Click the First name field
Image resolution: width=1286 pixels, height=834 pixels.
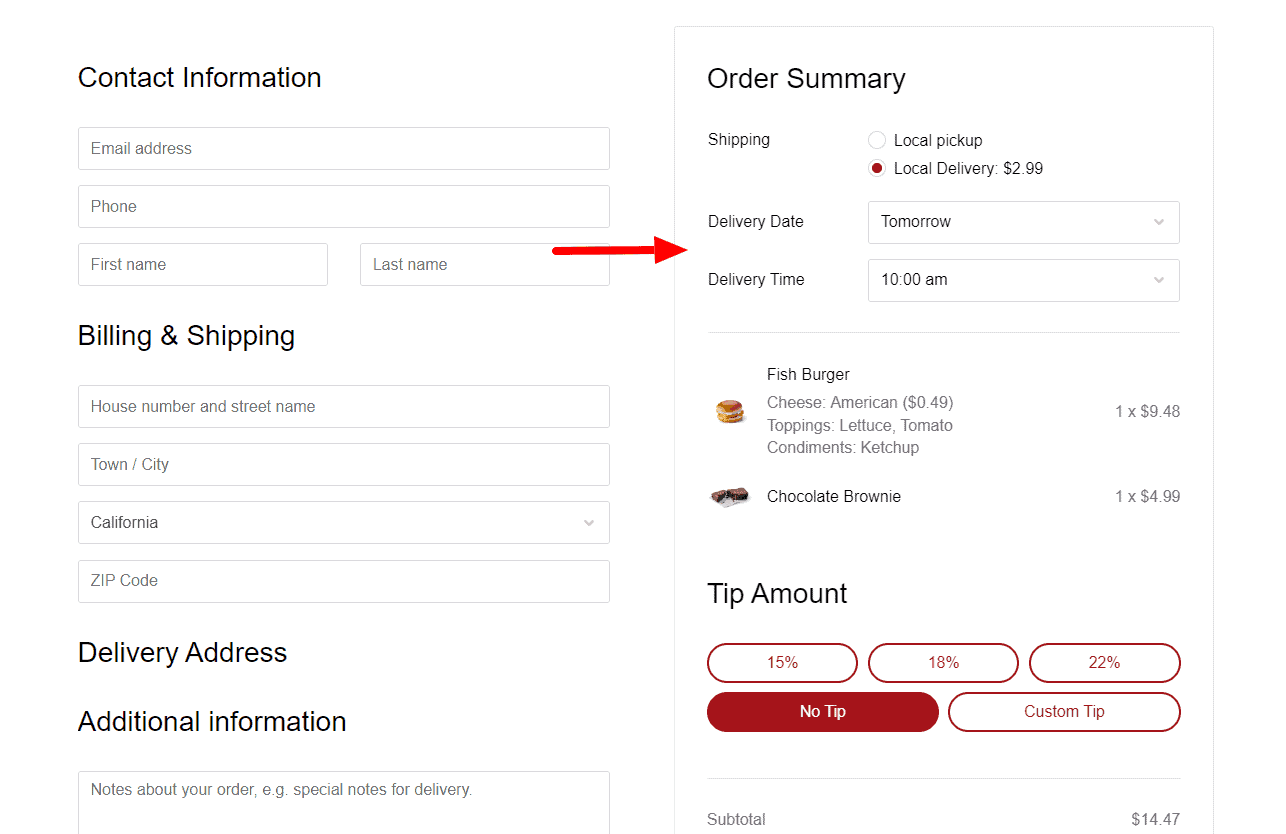pos(203,264)
